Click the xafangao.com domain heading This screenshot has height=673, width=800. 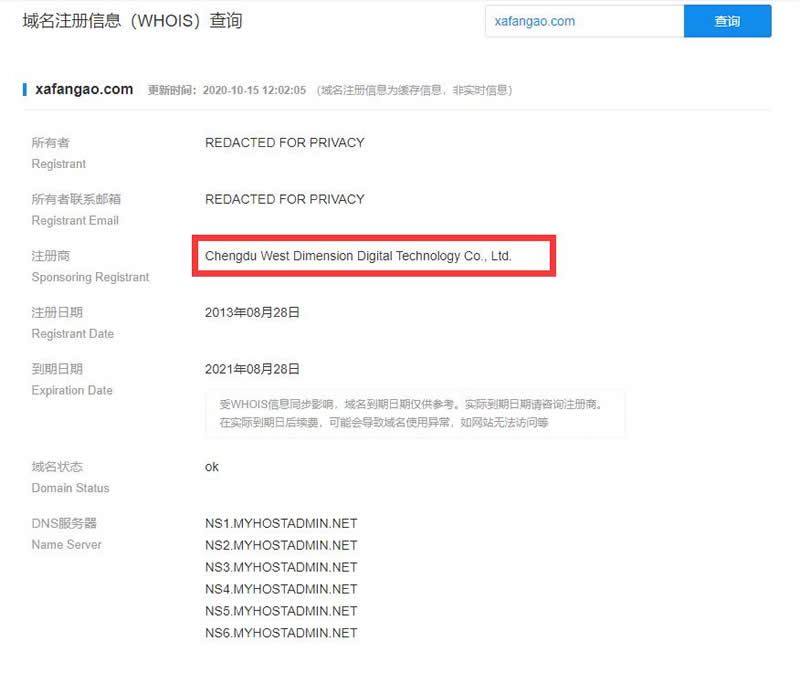[84, 89]
